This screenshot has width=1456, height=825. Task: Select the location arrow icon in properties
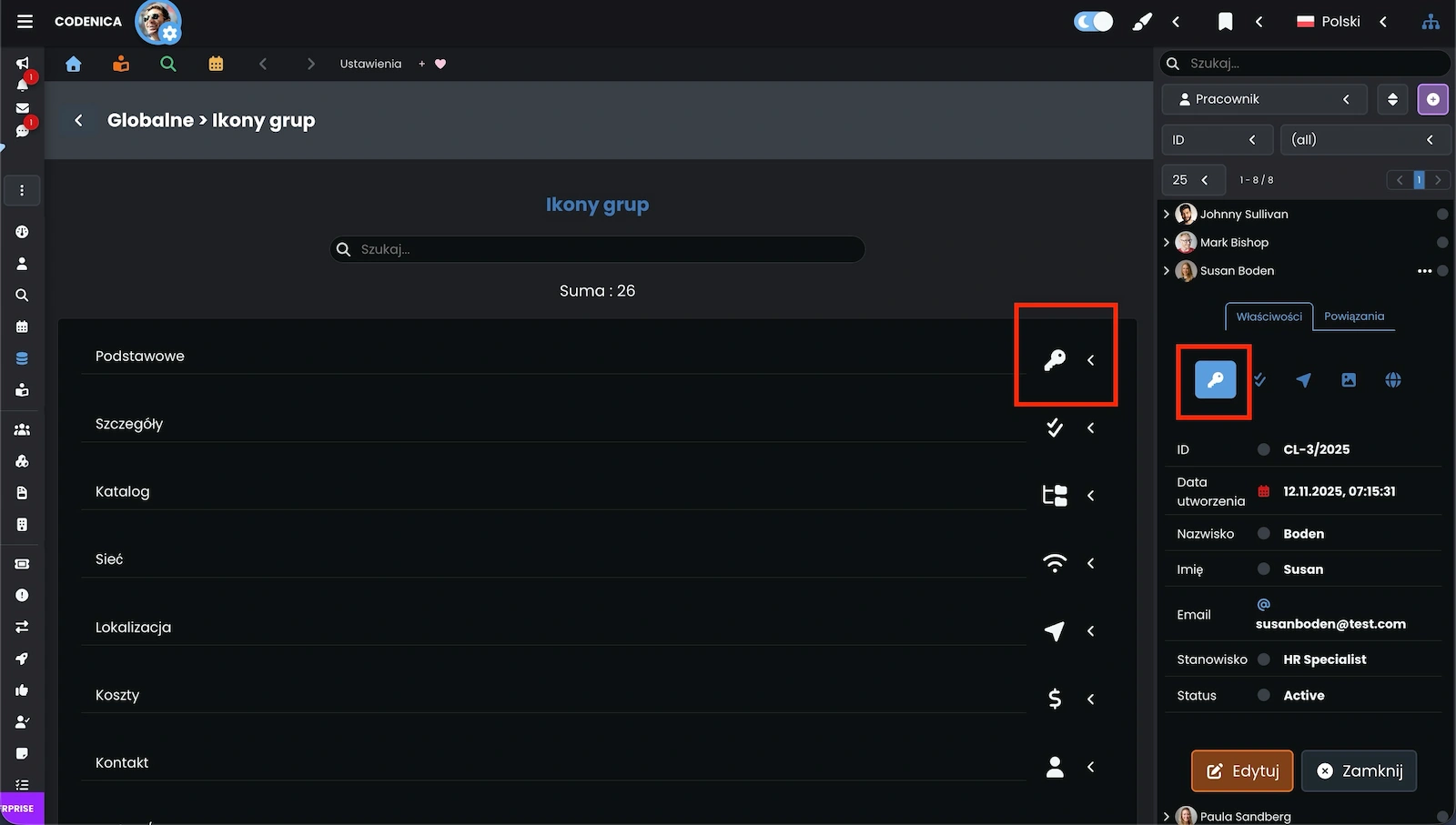[x=1303, y=380]
